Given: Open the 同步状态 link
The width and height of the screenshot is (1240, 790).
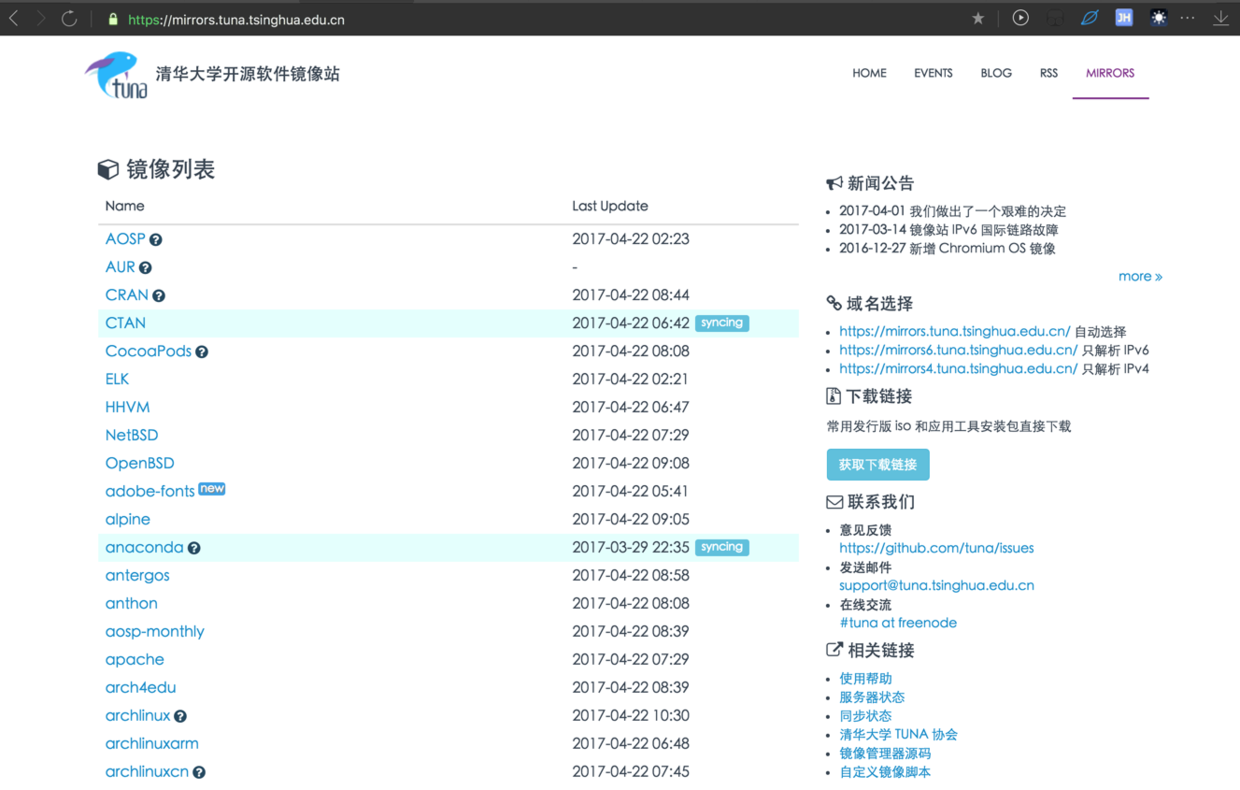Looking at the screenshot, I should tap(865, 716).
